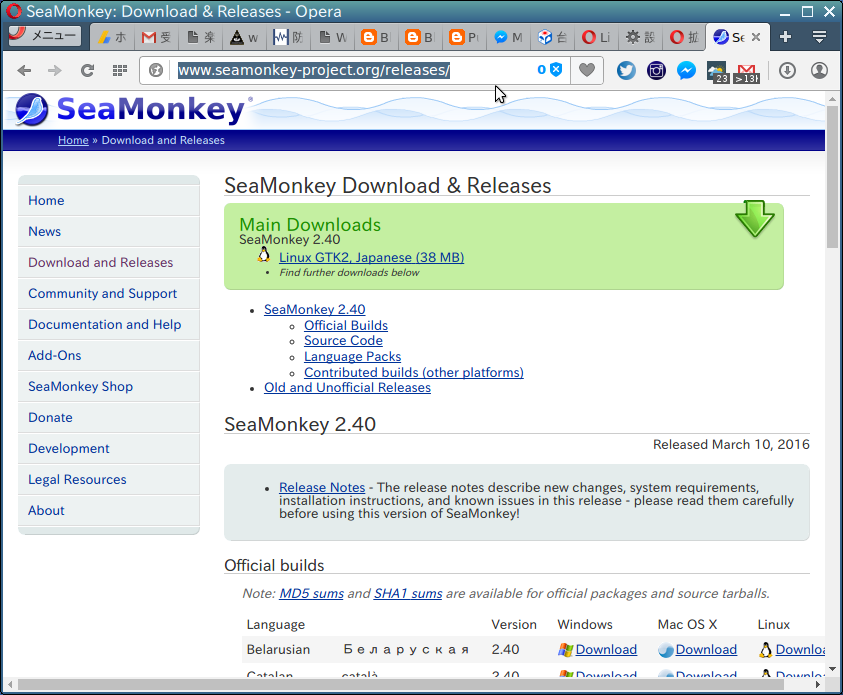Download Belarusian build for Linux
The image size is (843, 695).
coord(800,650)
